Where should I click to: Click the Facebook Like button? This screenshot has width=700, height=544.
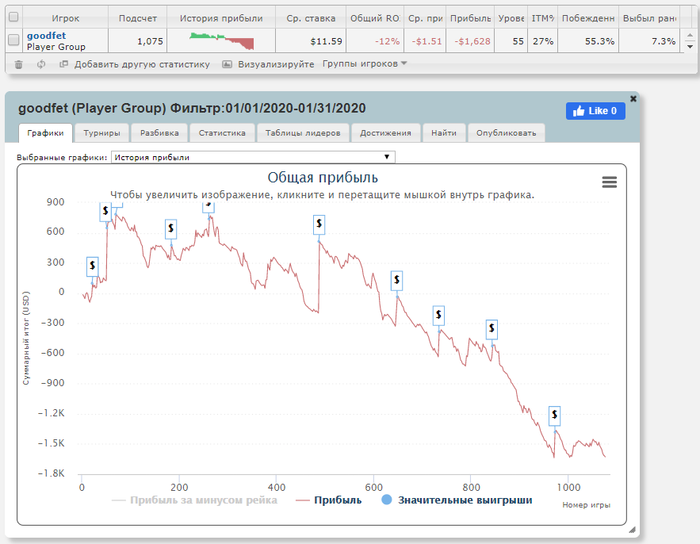[x=596, y=111]
